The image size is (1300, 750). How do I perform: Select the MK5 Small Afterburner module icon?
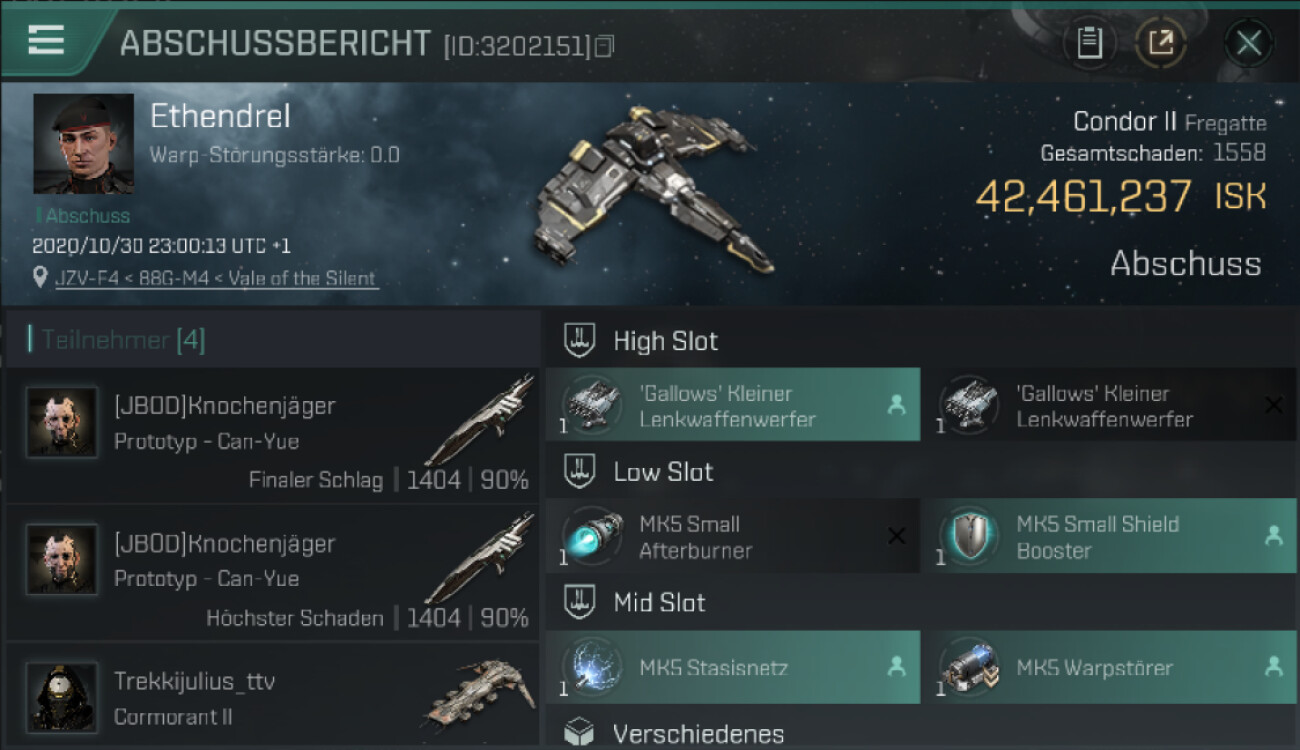pyautogui.click(x=592, y=536)
